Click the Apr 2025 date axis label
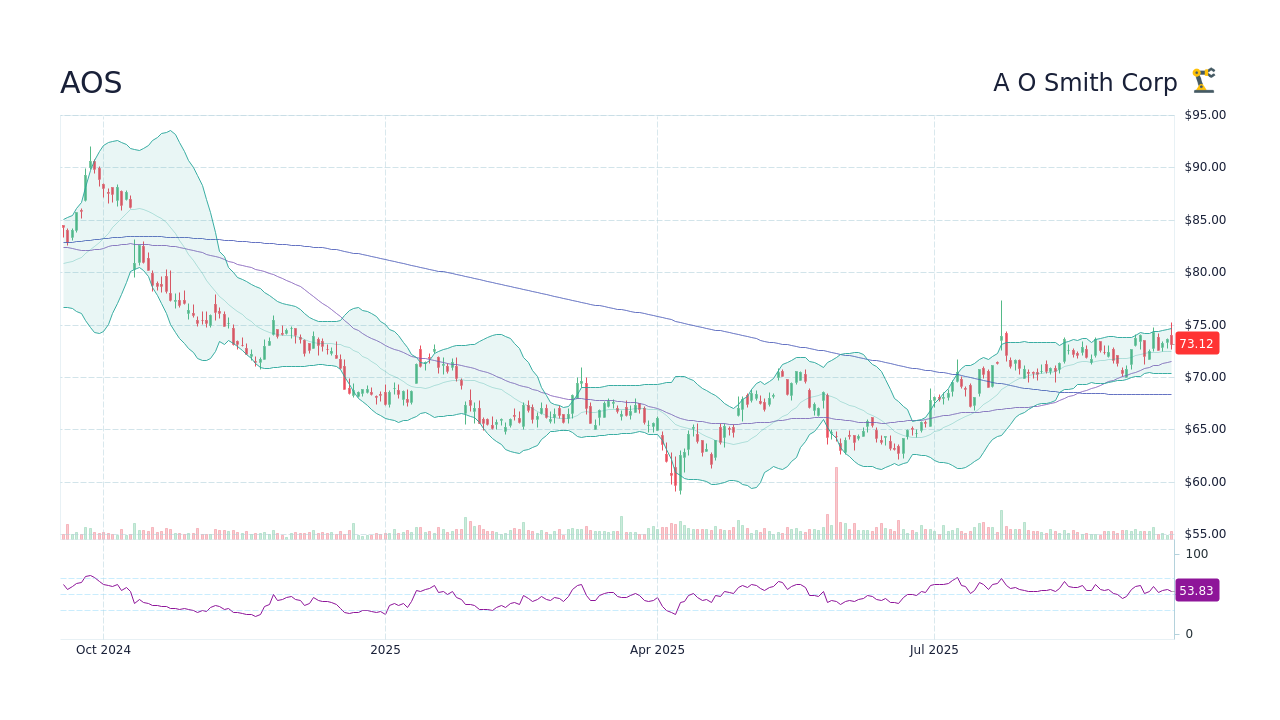1280x720 pixels. click(659, 649)
